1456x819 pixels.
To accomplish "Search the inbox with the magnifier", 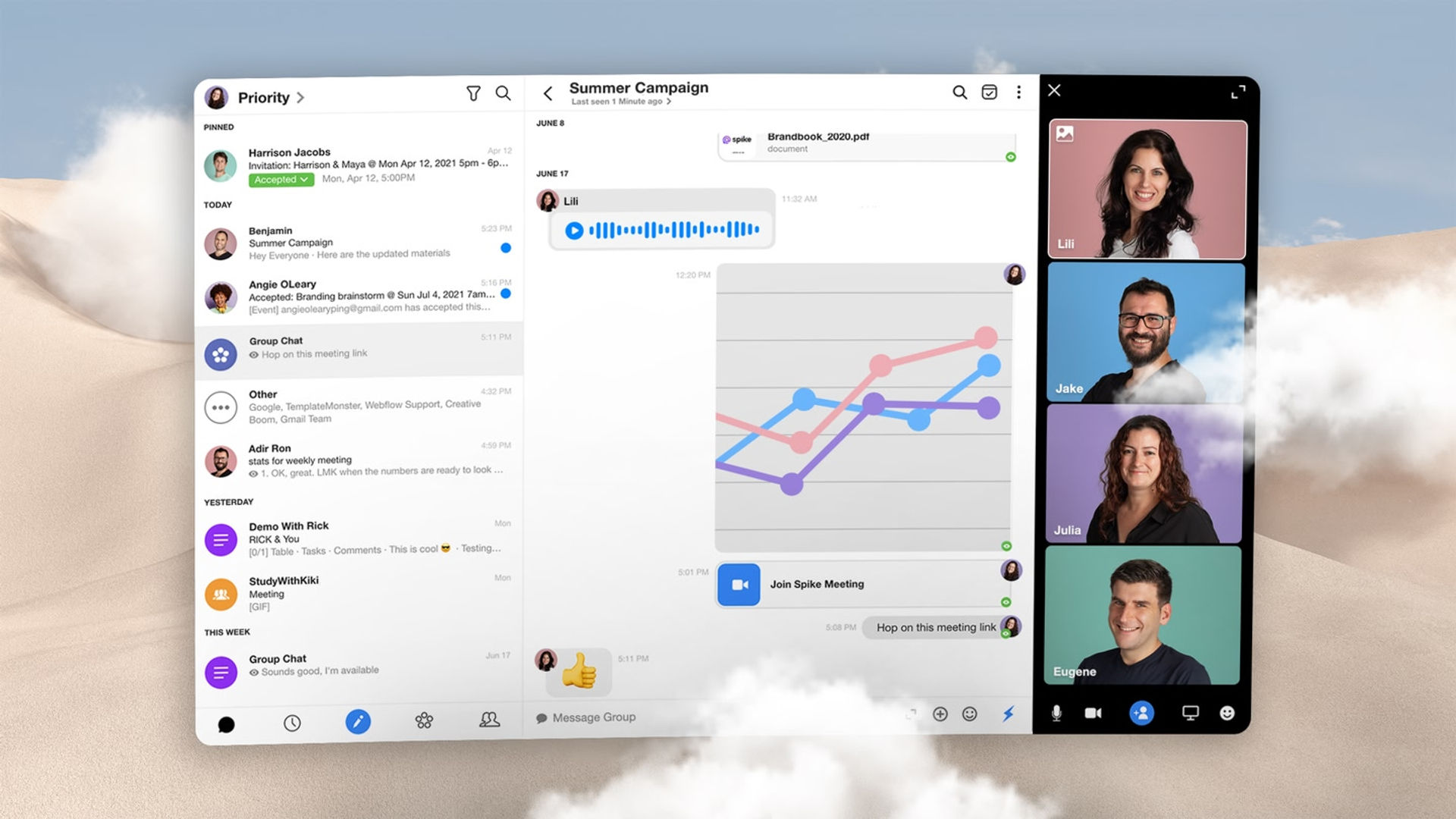I will point(503,93).
